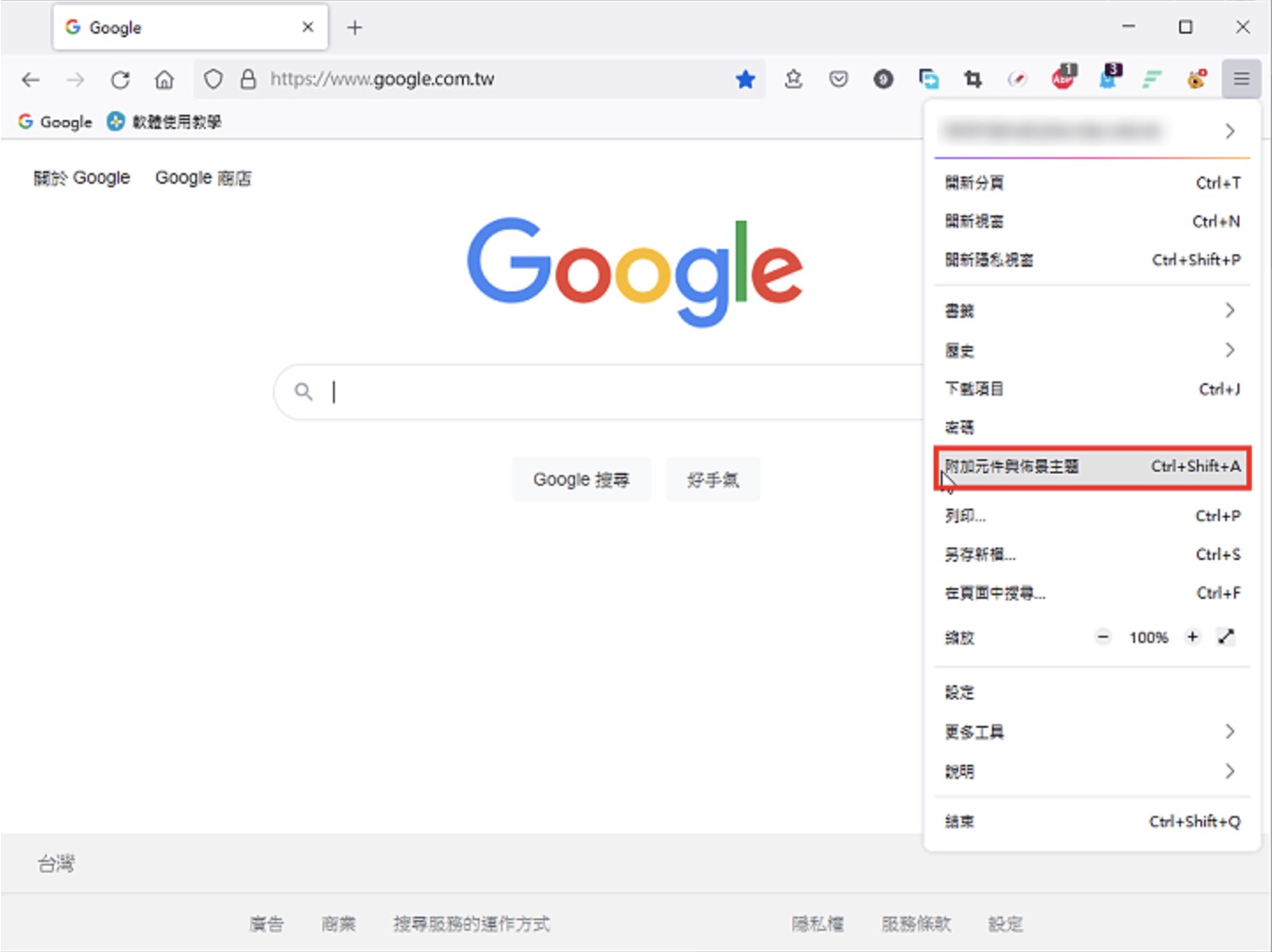Click the 設定 link in page footer
This screenshot has height=952, width=1272.
(x=1005, y=924)
